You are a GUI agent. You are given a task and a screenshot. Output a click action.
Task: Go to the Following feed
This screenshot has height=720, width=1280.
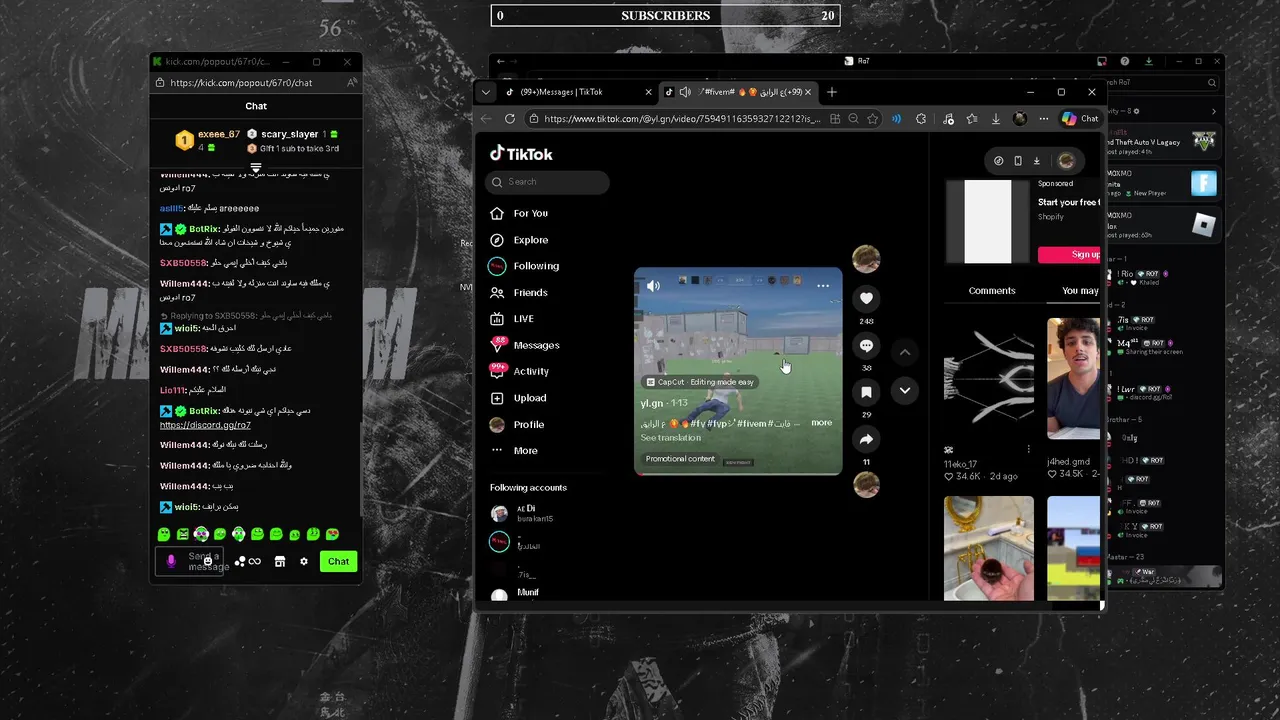524,266
